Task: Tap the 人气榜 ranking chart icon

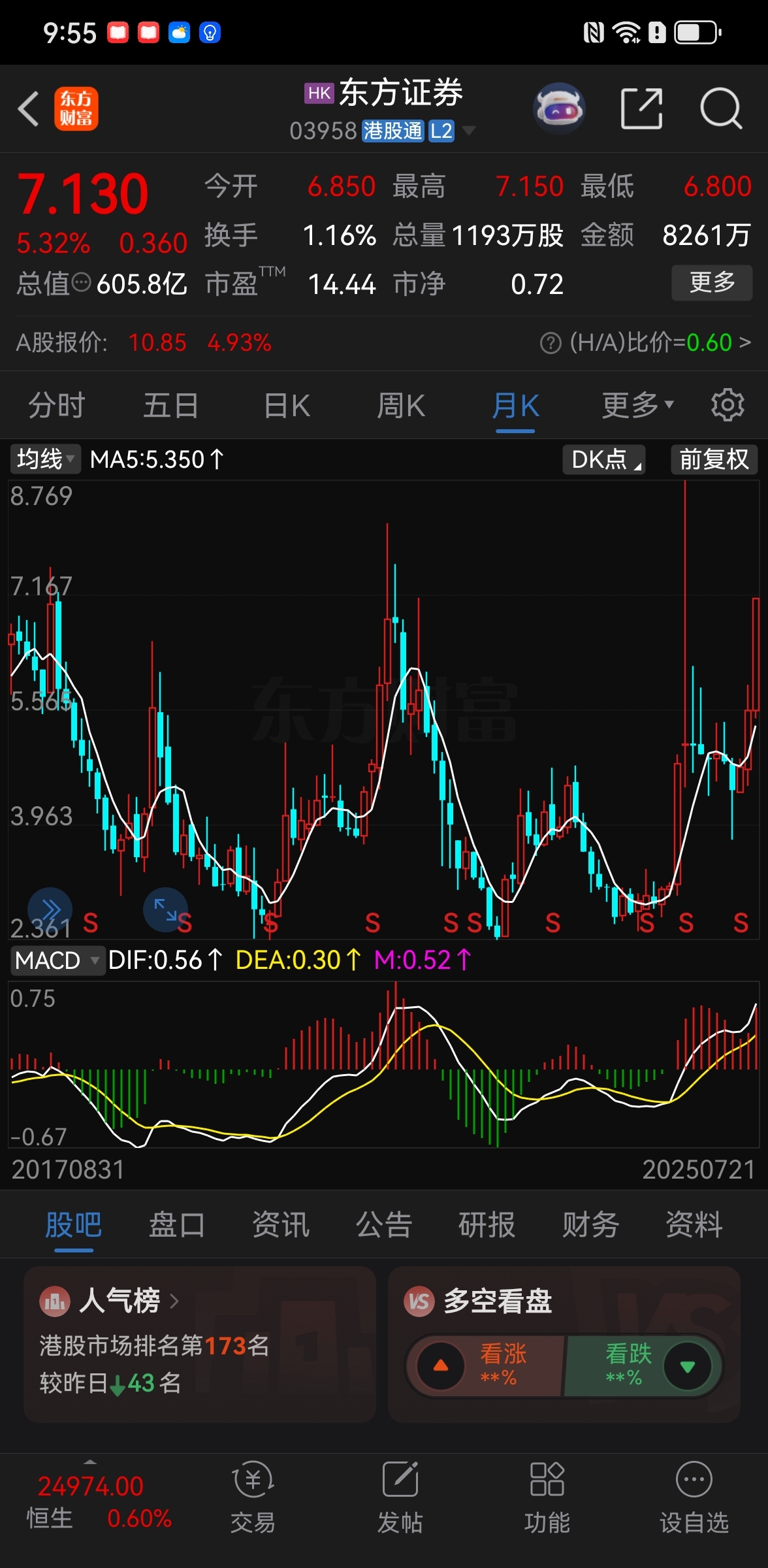Action: point(55,1301)
